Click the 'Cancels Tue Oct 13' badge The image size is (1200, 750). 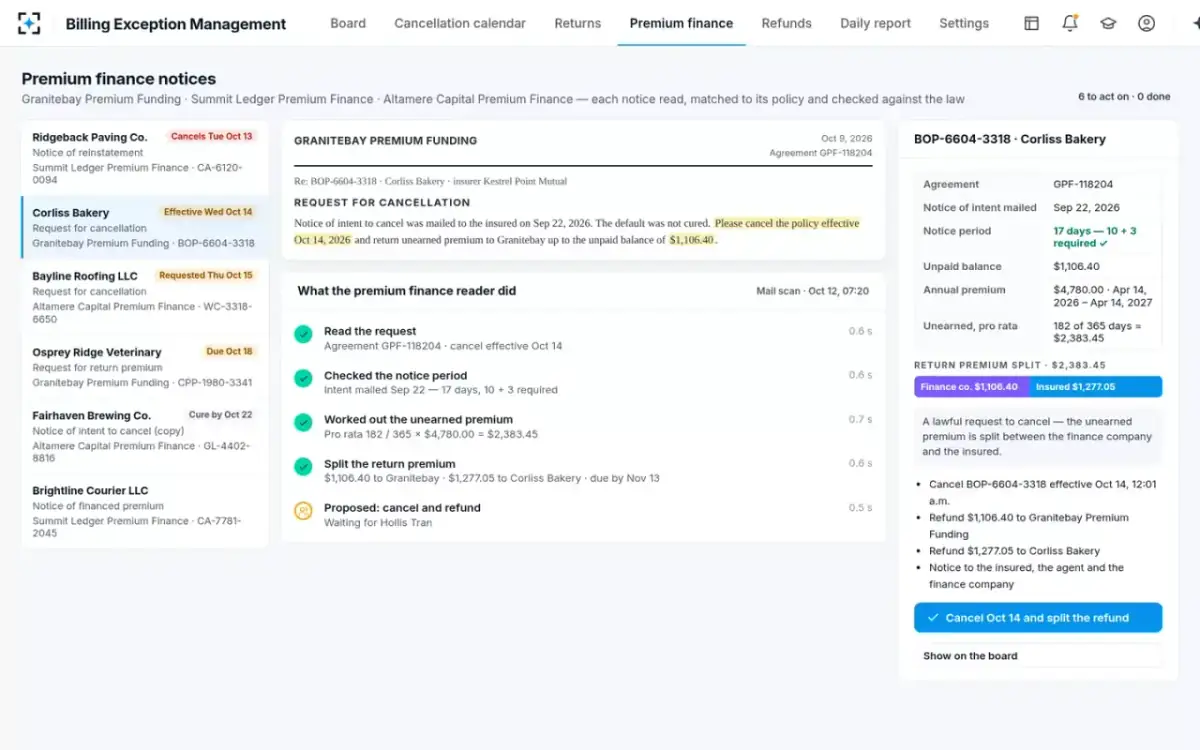pos(212,136)
